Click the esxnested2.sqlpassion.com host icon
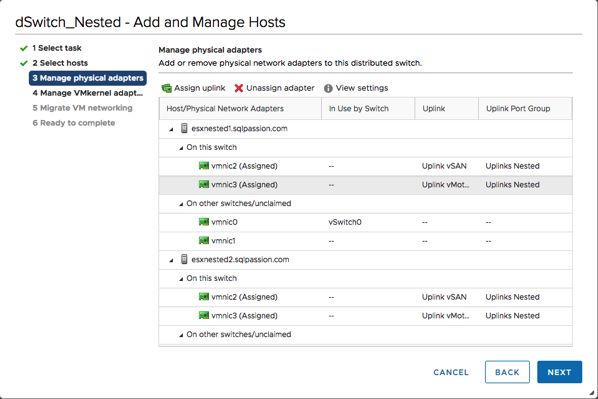Image resolution: width=598 pixels, height=399 pixels. pyautogui.click(x=184, y=259)
